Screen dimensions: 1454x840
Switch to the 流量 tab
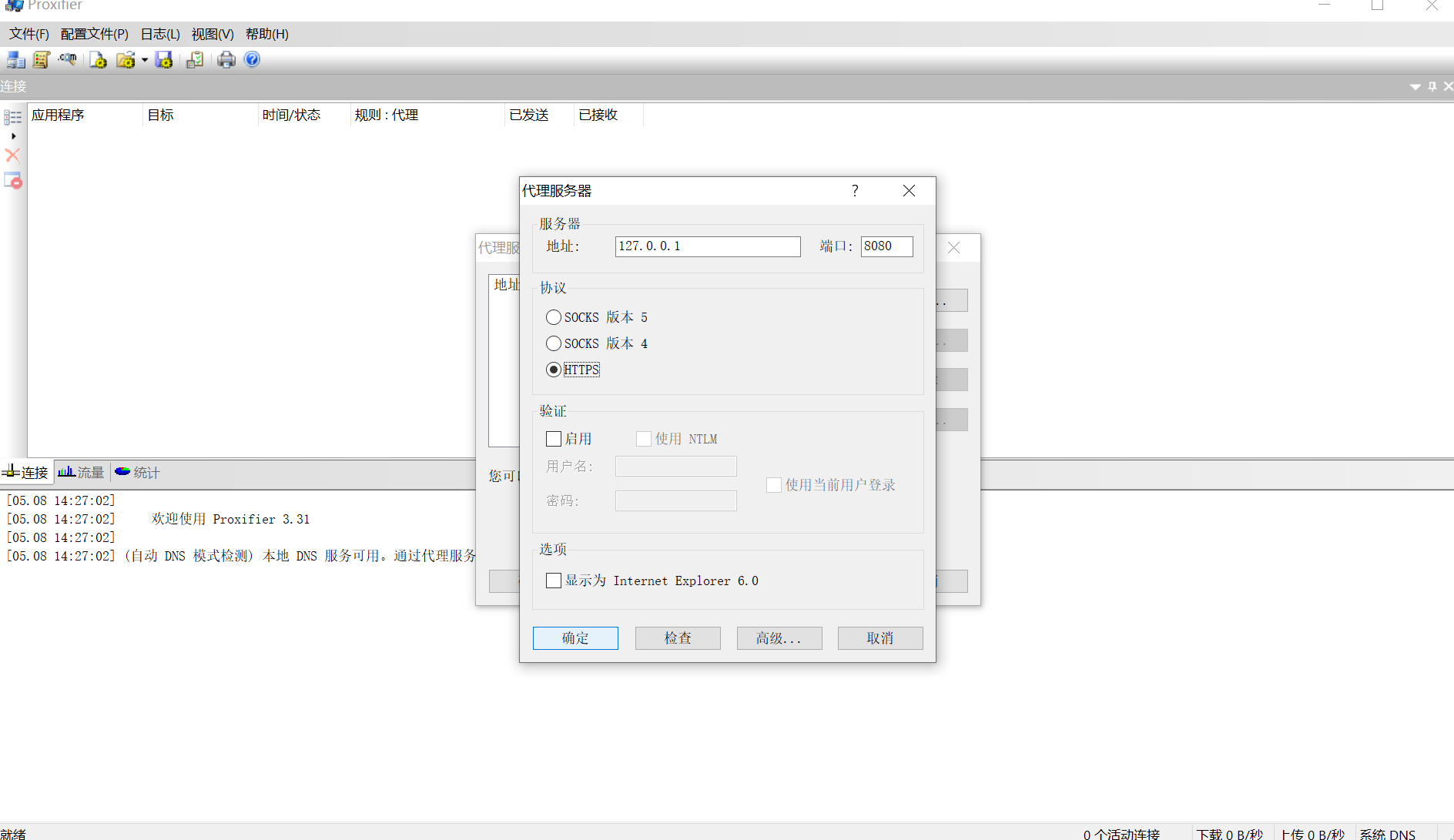(81, 472)
